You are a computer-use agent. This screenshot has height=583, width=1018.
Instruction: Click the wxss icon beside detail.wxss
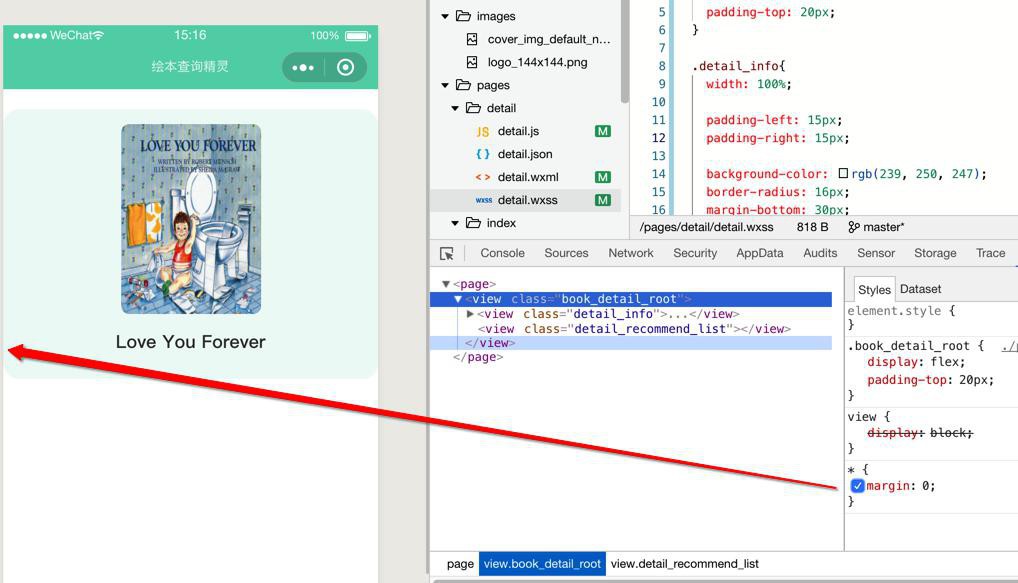[x=483, y=200]
